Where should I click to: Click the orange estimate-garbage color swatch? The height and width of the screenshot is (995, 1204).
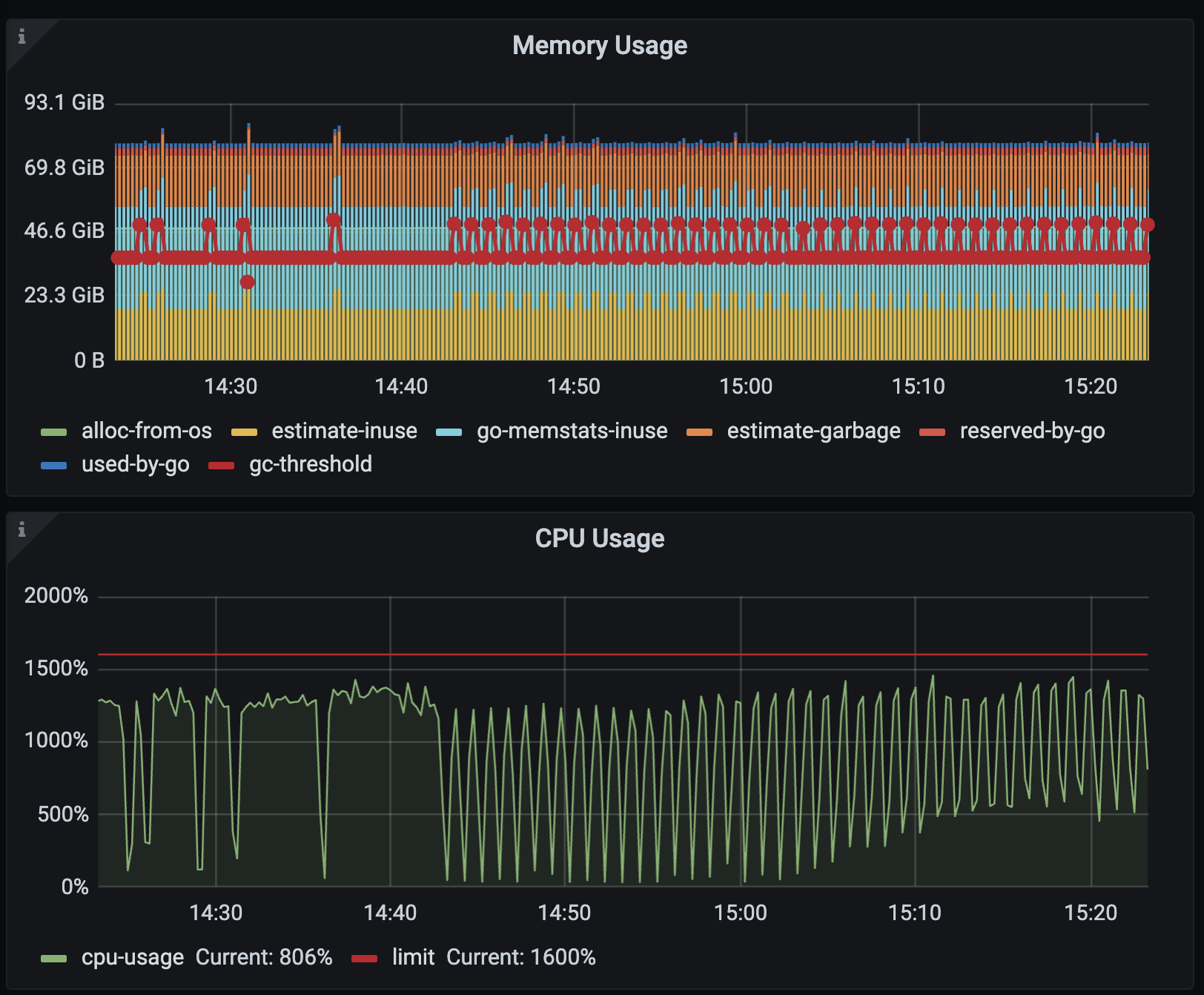699,432
